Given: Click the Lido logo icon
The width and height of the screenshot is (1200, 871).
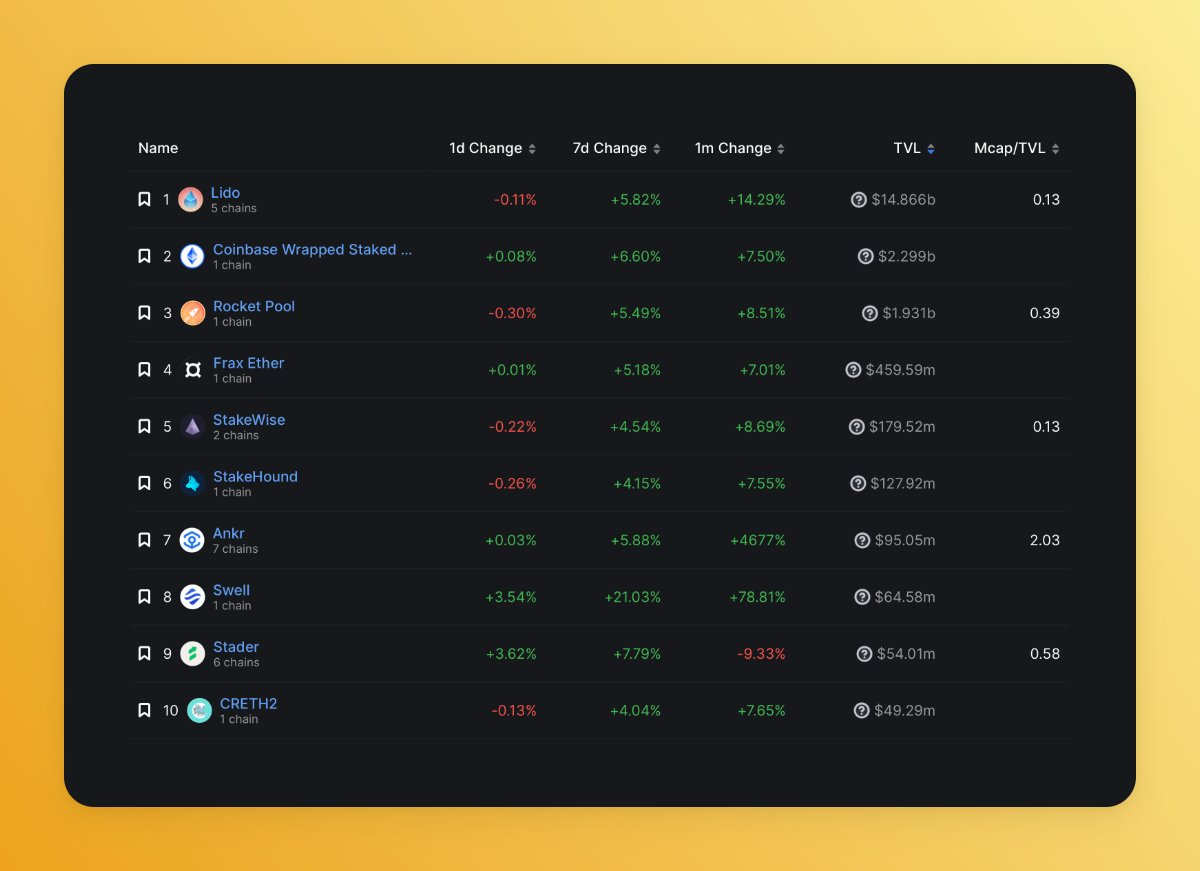Looking at the screenshot, I should coord(190,200).
